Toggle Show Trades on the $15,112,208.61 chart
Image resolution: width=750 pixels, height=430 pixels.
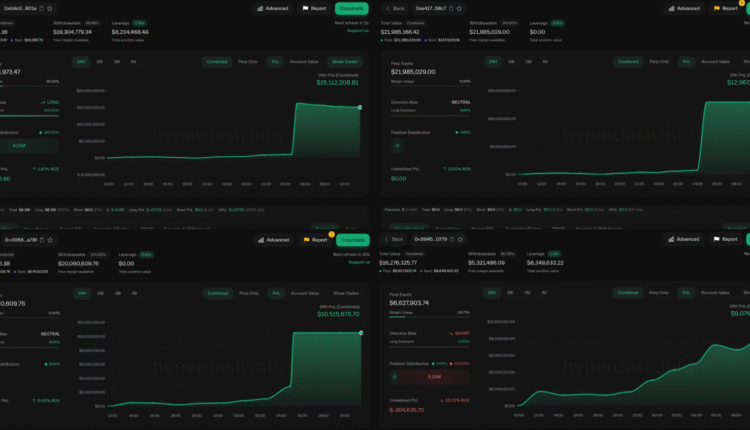345,61
